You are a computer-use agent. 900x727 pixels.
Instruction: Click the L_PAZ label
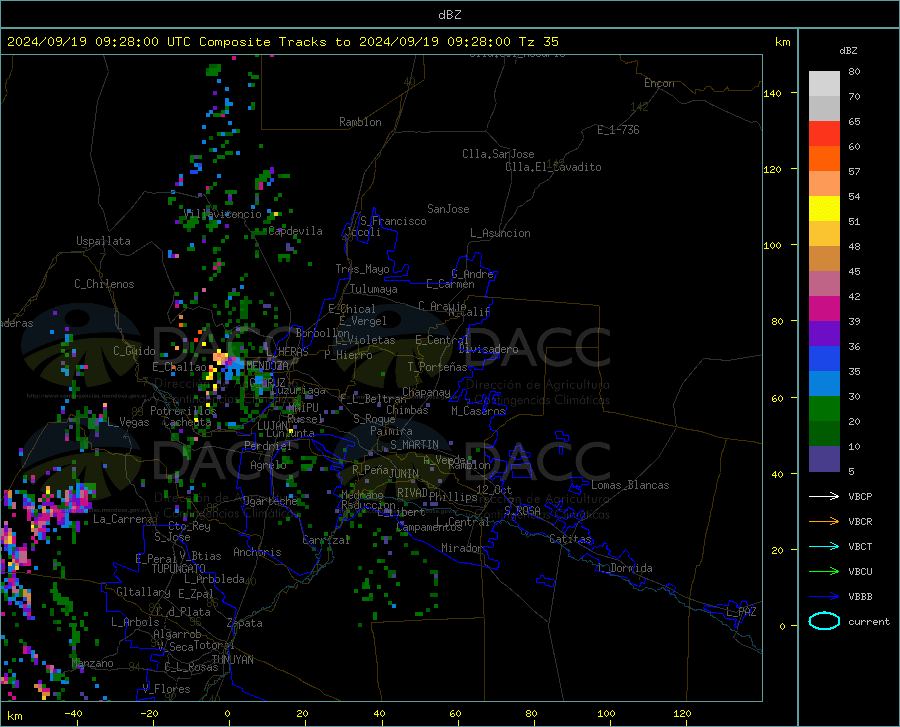pyautogui.click(x=741, y=612)
